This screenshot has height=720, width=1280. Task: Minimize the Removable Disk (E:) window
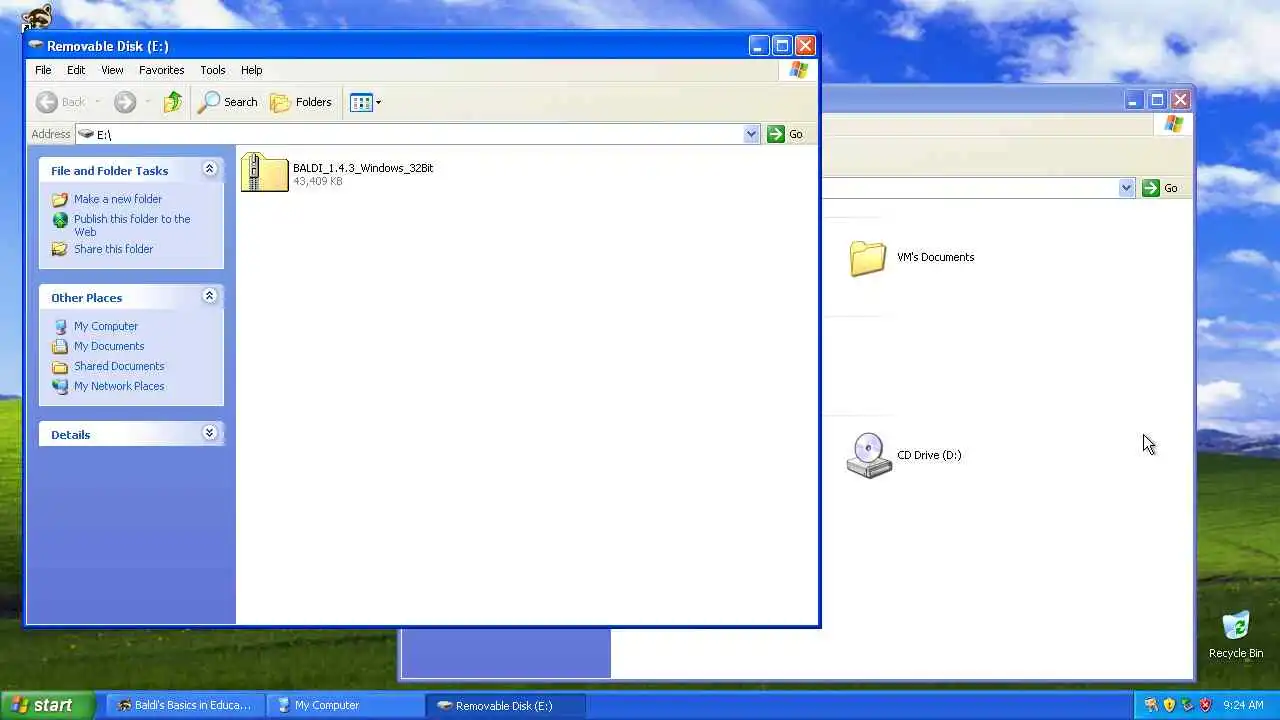pyautogui.click(x=758, y=46)
